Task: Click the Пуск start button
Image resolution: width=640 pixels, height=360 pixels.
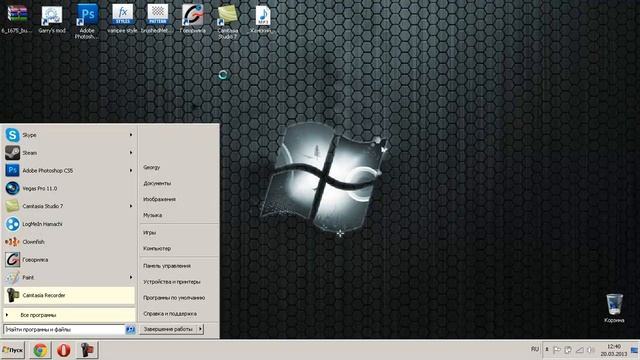Action: [x=13, y=350]
